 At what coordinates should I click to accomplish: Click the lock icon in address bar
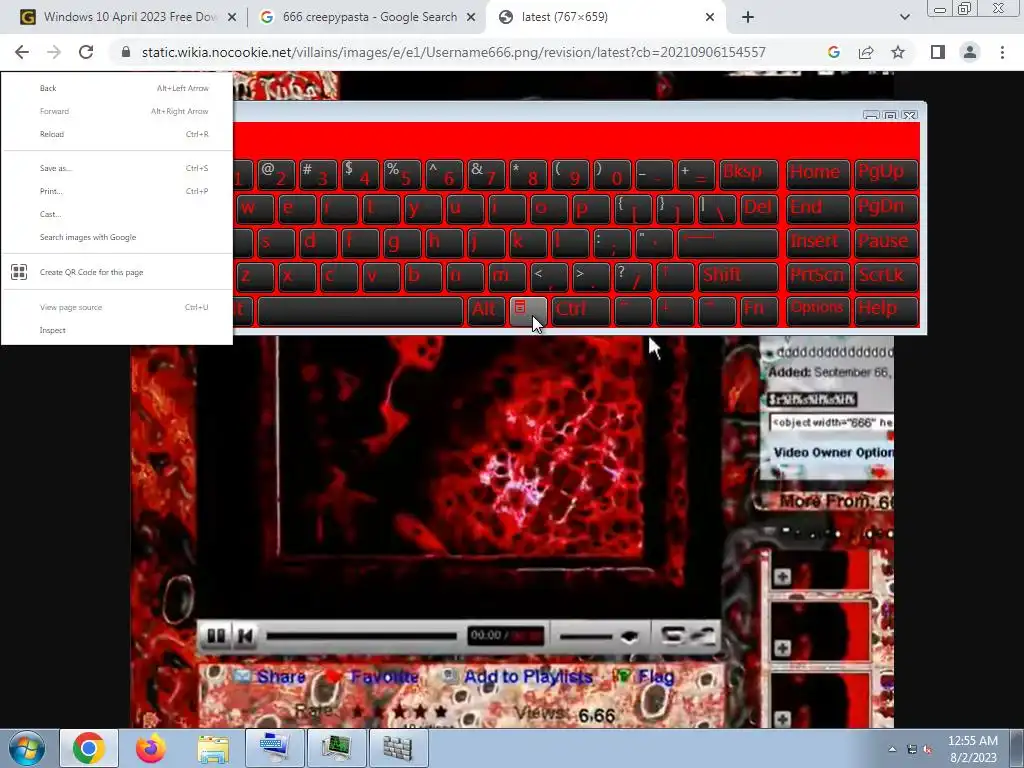coord(126,52)
